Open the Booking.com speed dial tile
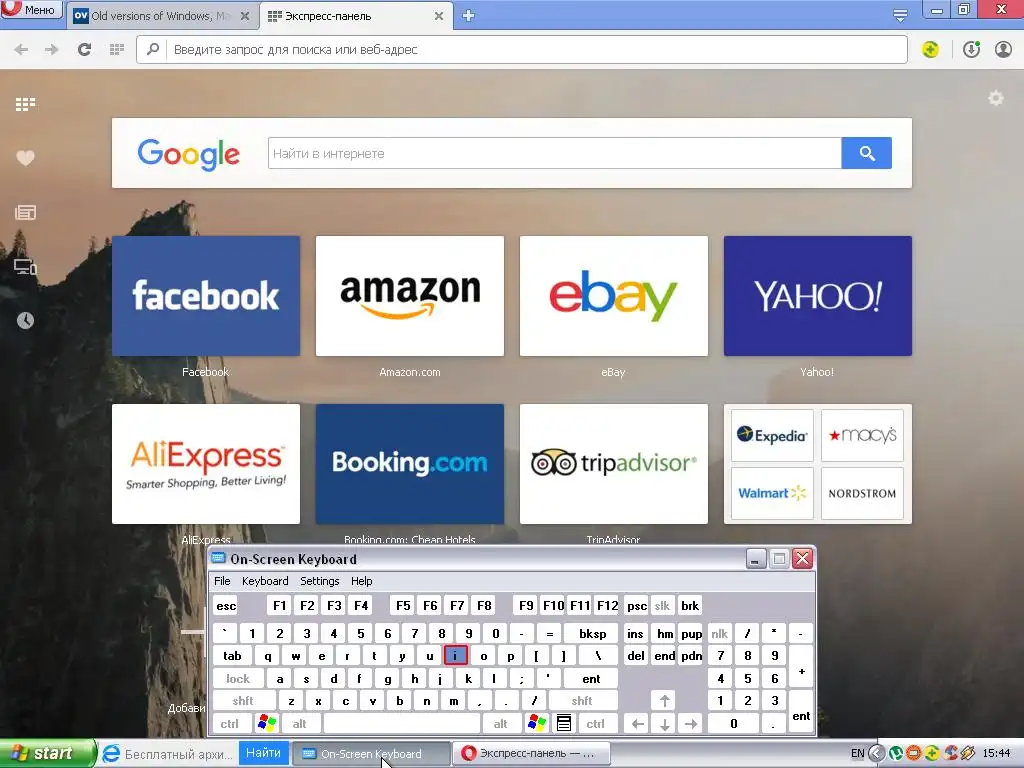The height and width of the screenshot is (768, 1024). [x=410, y=464]
